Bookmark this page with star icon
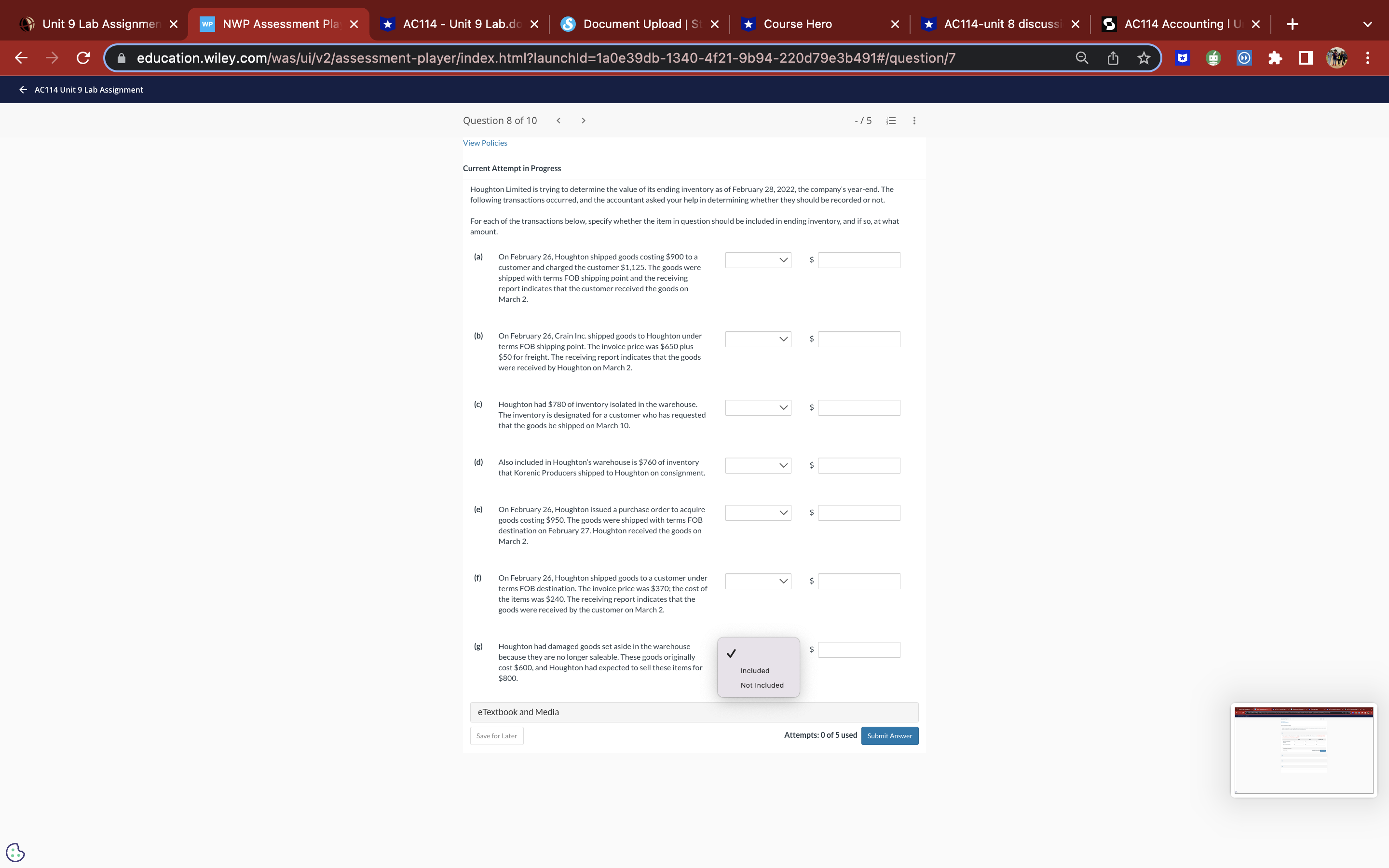Screen dimensions: 1389x868 (1144, 58)
